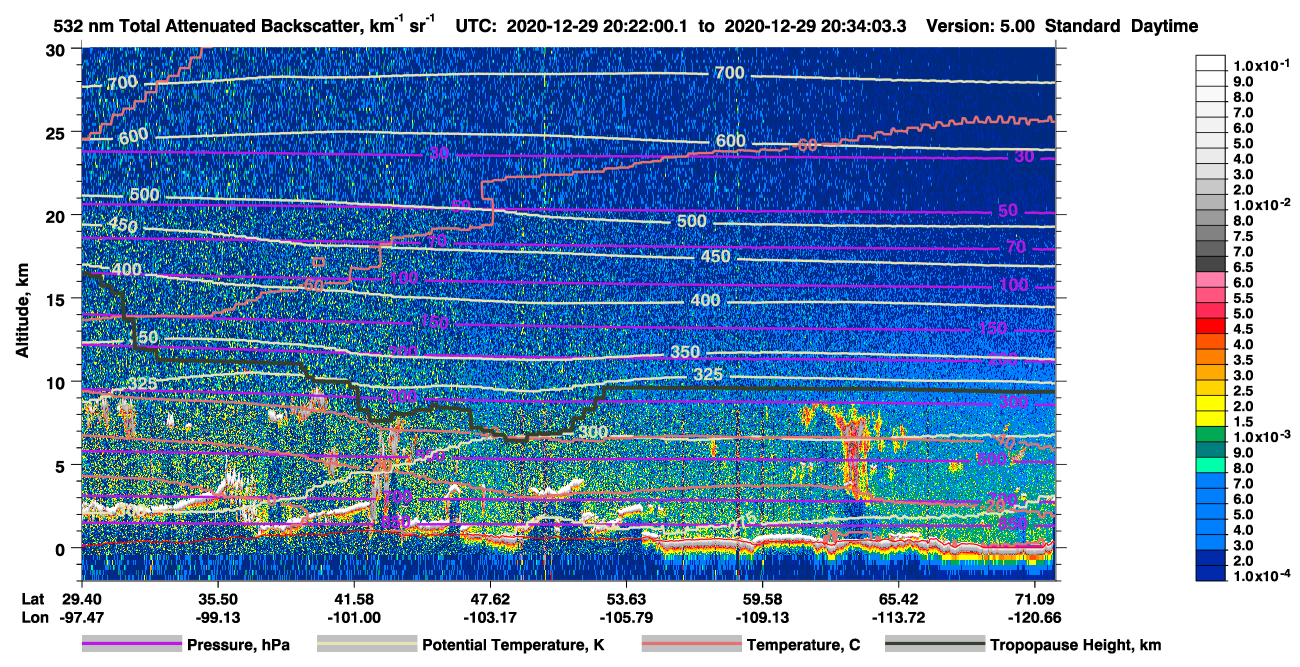Click the darkest blue swatch at 1.0x10-4
The width and height of the screenshot is (1300, 667).
click(x=1211, y=575)
